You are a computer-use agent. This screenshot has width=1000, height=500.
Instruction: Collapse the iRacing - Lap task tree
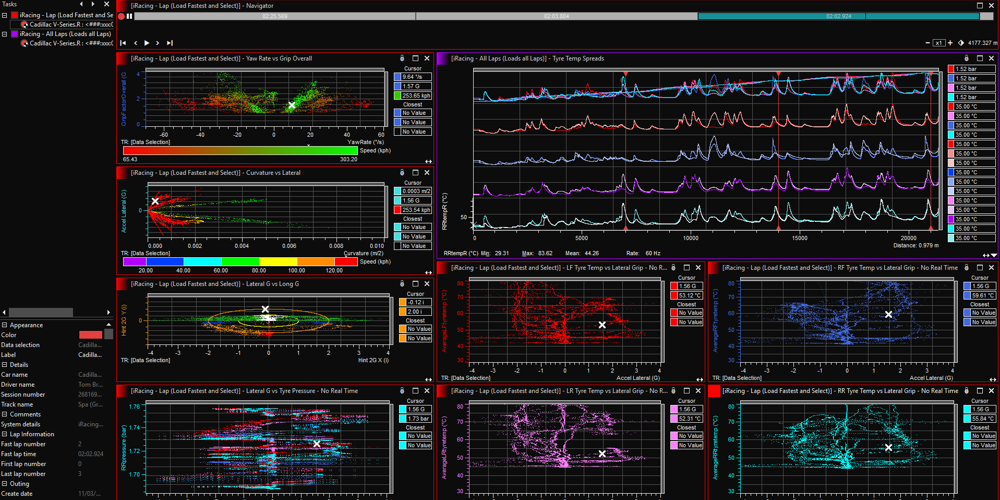point(3,15)
